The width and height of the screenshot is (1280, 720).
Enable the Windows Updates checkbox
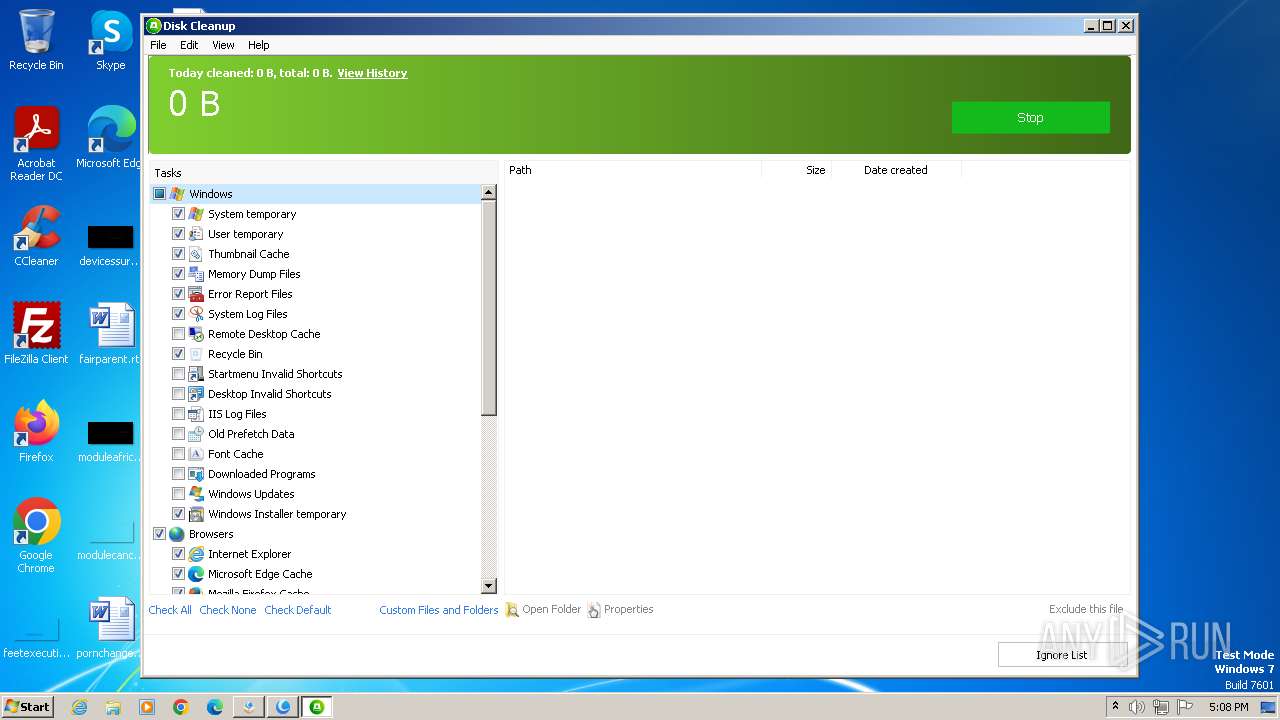[178, 494]
